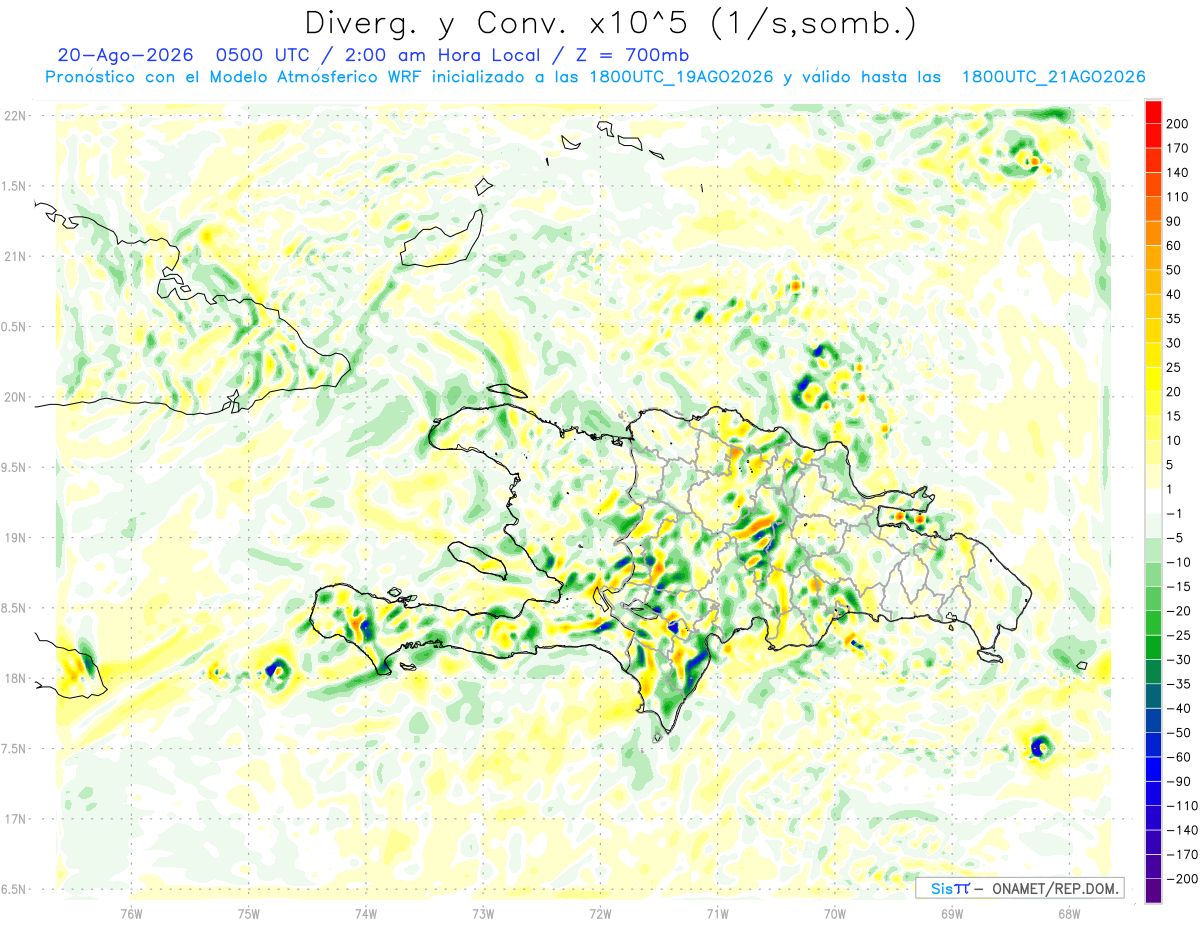Click the '7.5N' latitude label
1200x927 pixels.
point(14,749)
